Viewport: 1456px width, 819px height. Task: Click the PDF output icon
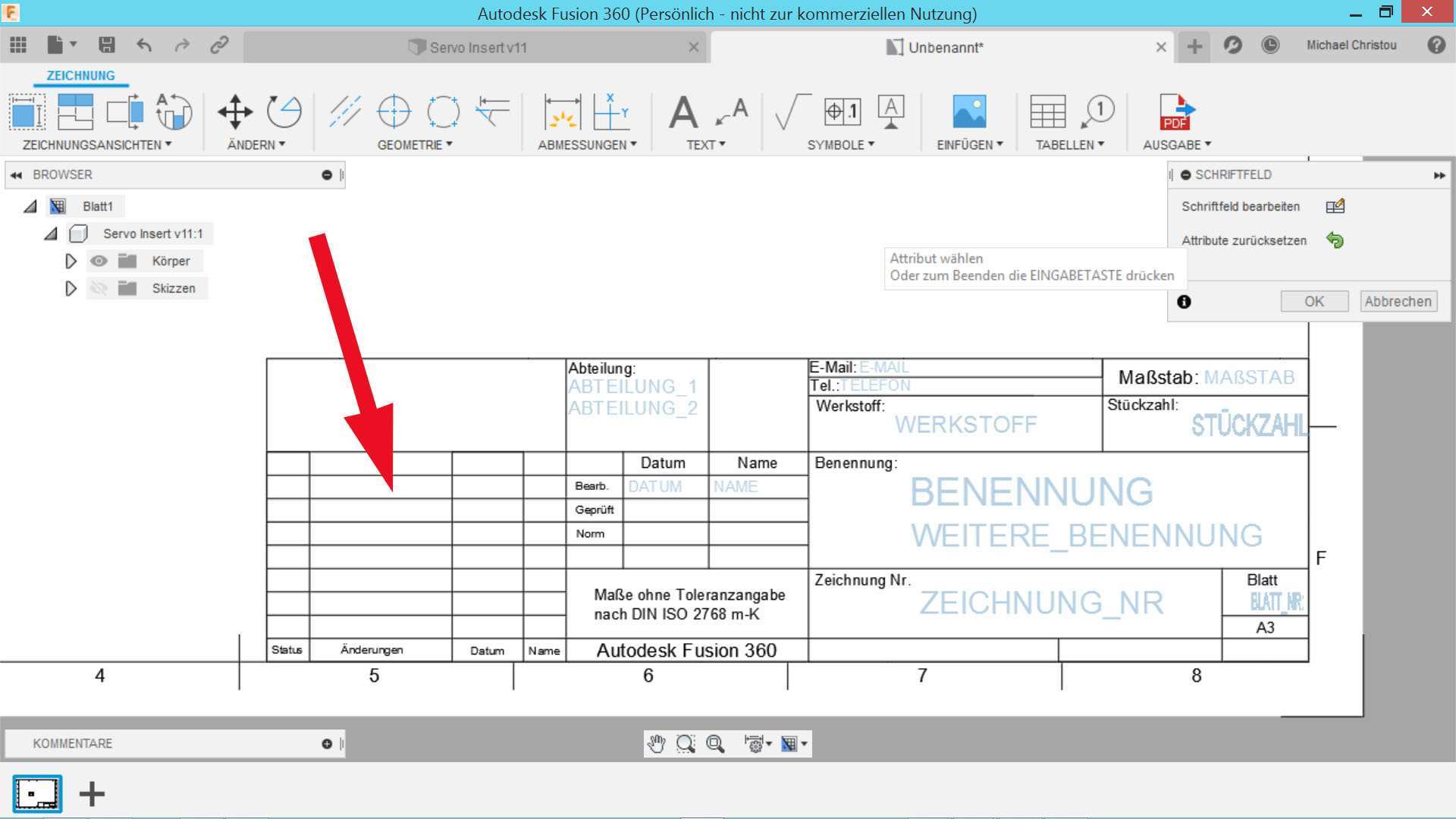coord(1176,112)
